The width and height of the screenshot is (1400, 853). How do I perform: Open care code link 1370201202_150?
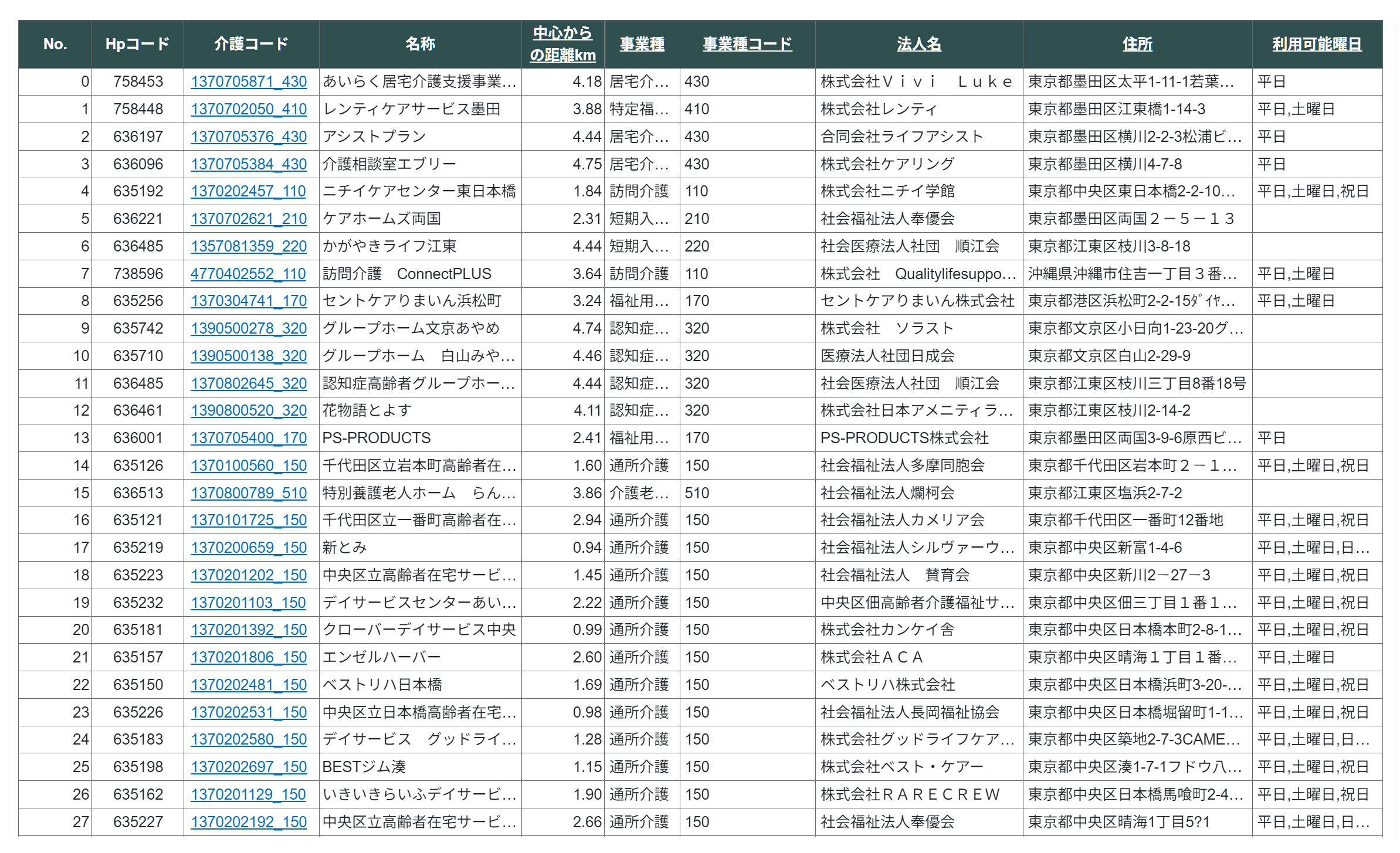click(x=249, y=575)
